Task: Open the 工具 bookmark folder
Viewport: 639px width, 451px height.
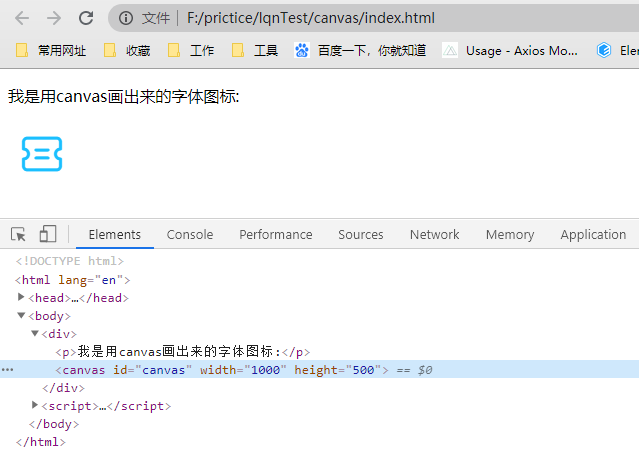Action: click(x=255, y=51)
